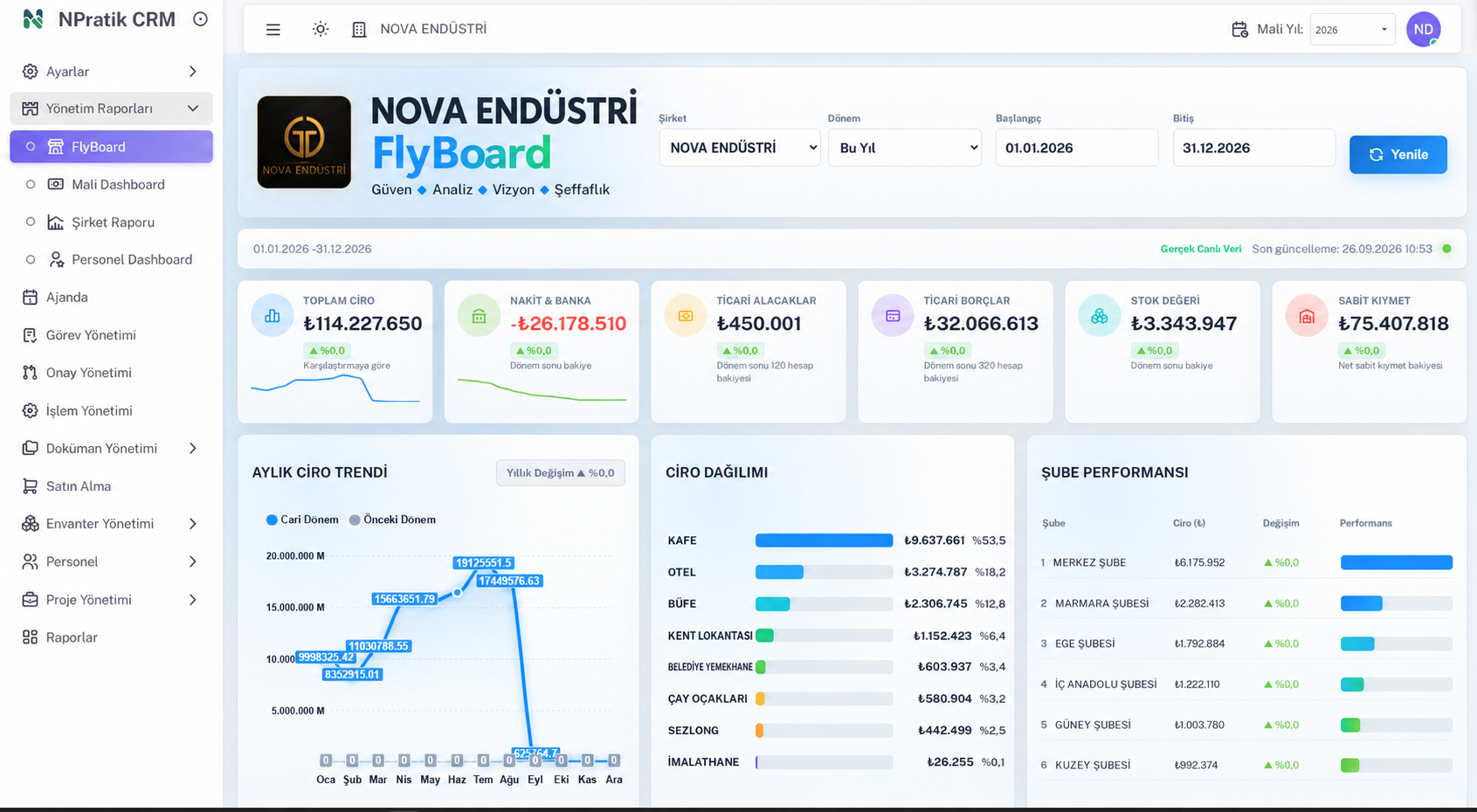
Task: Expand the Ayarlar menu chevron
Action: pos(193,72)
